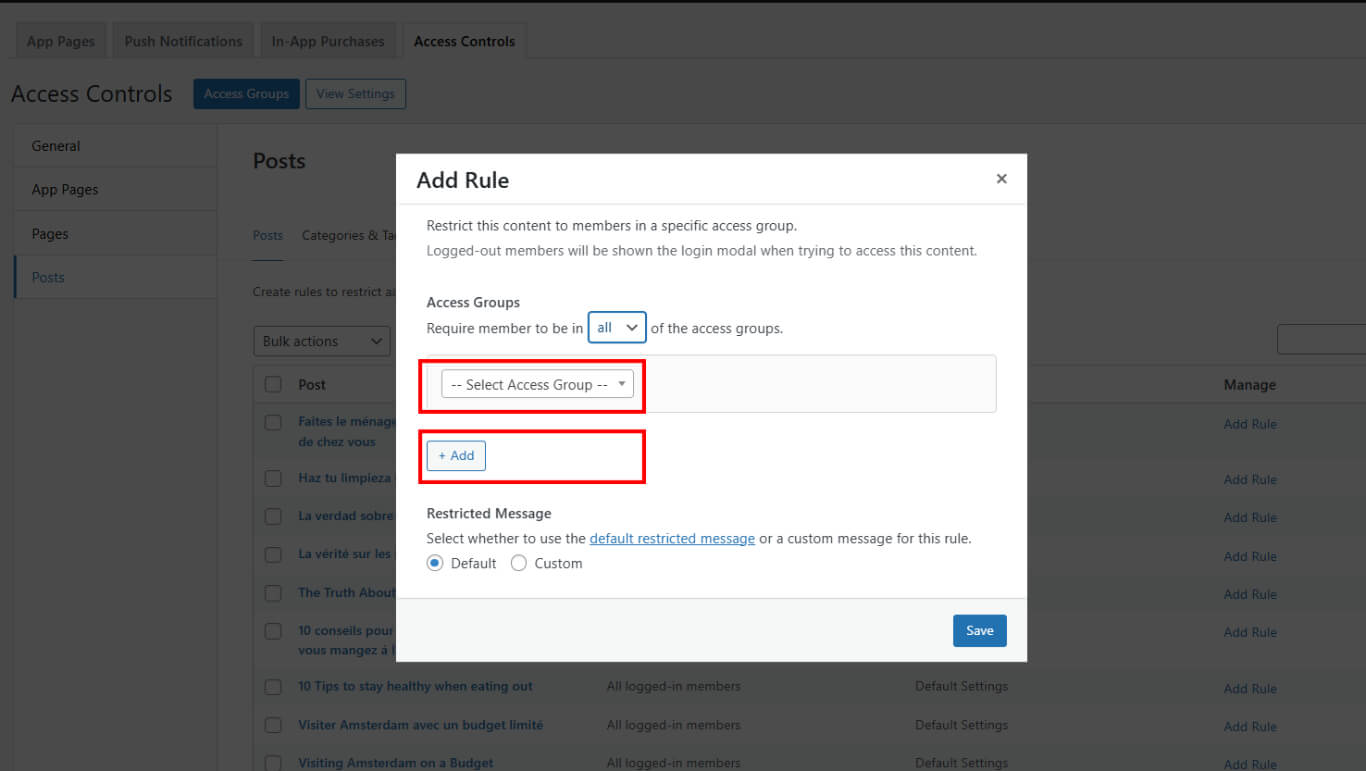The image size is (1366, 771).
Task: Click the + Add button
Action: 456,456
